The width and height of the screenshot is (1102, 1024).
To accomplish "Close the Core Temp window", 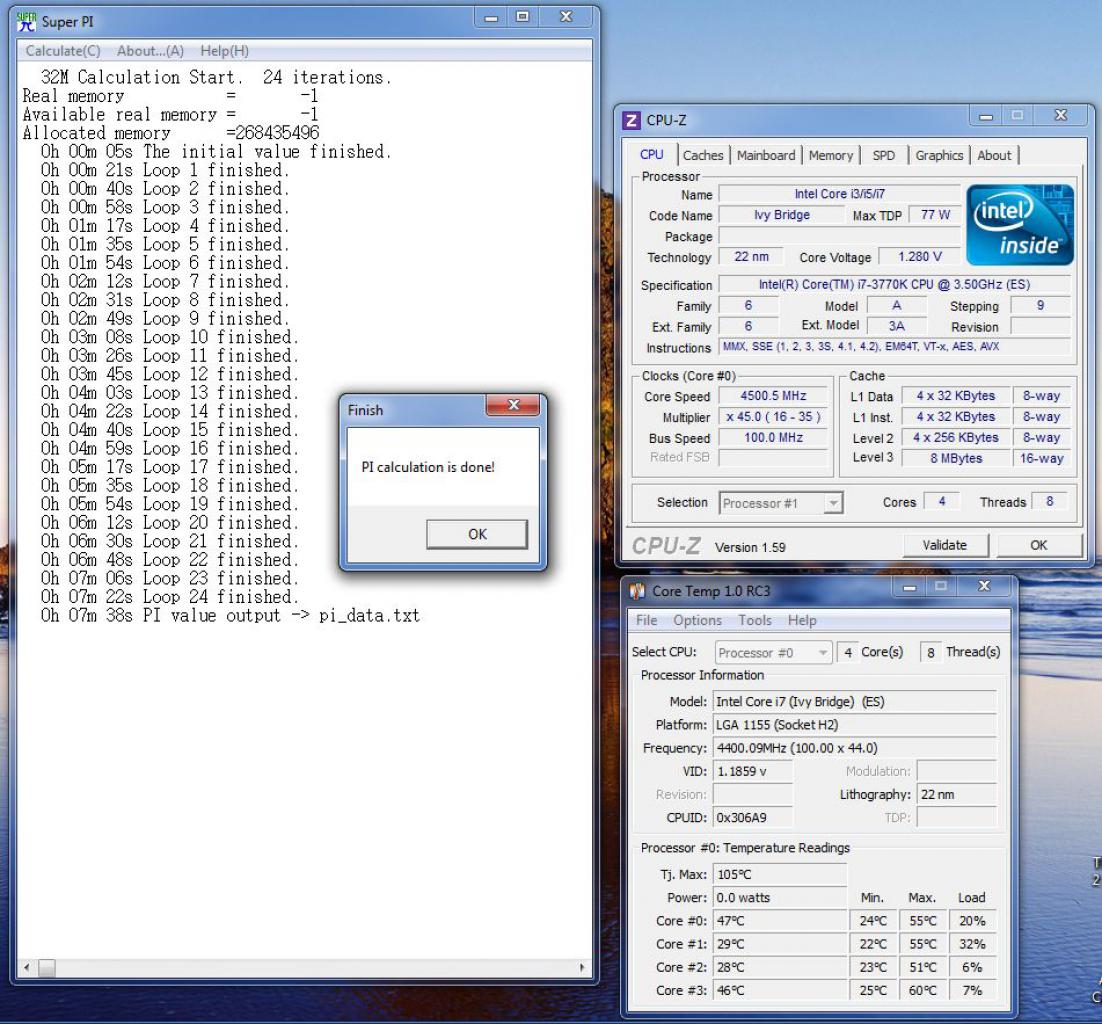I will (x=984, y=587).
